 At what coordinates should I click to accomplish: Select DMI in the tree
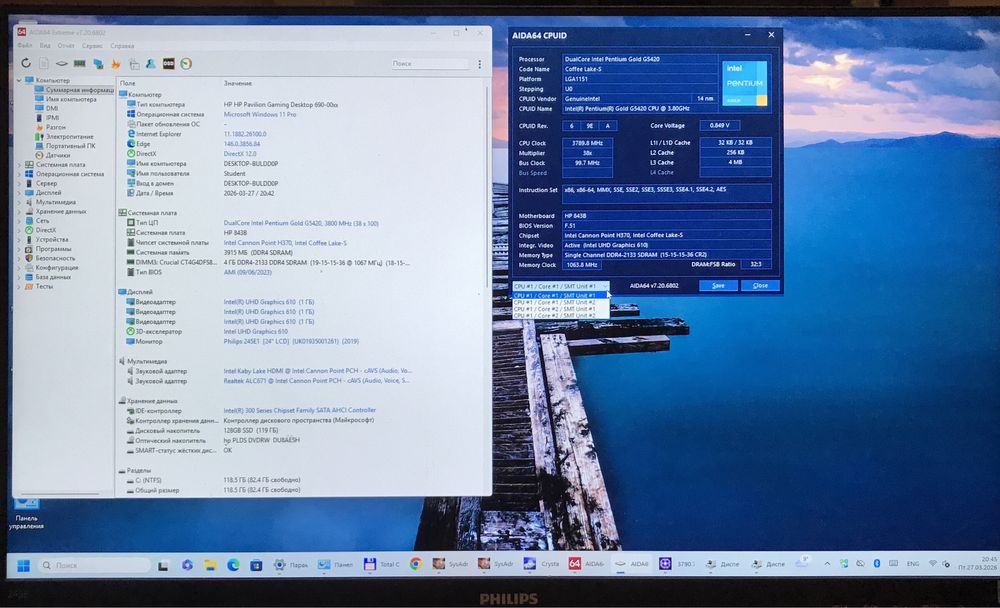pyautogui.click(x=52, y=108)
